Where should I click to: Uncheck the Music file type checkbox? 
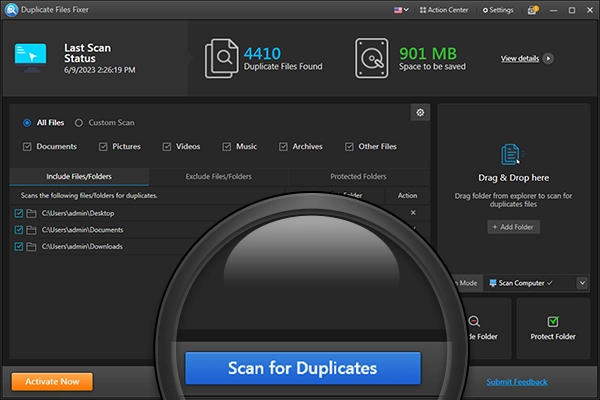point(227,147)
